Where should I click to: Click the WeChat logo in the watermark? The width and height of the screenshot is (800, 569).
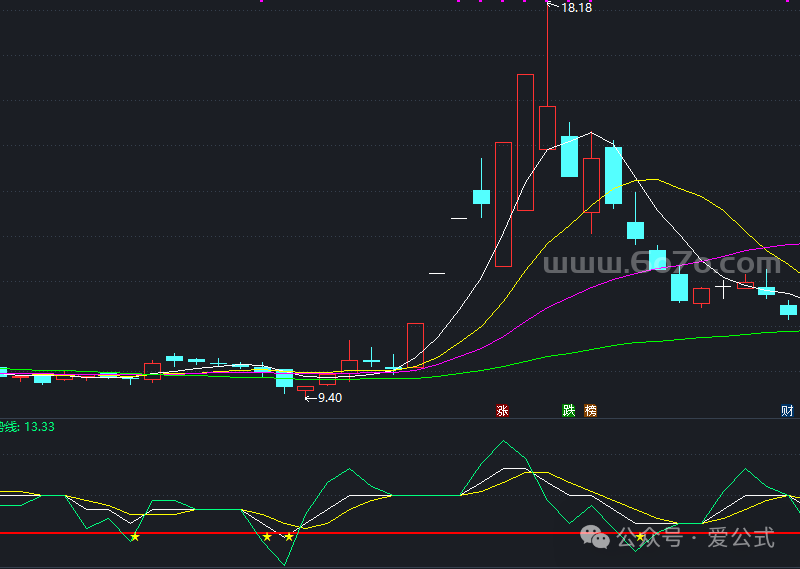coord(600,539)
